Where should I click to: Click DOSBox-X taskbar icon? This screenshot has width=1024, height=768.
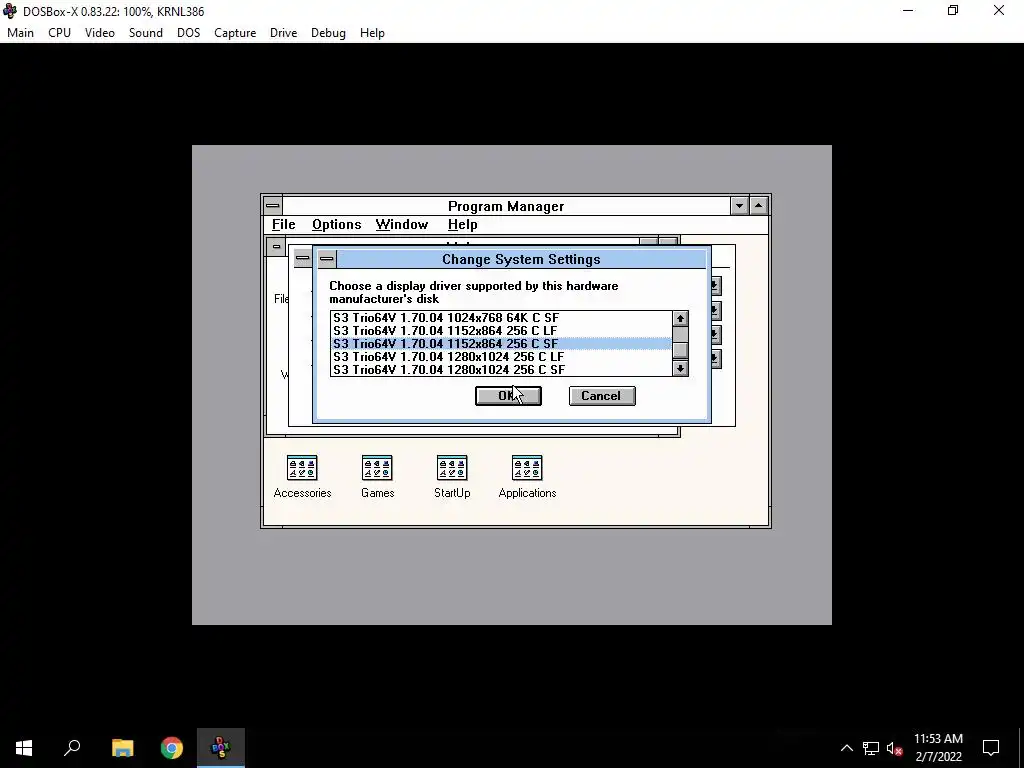click(x=221, y=748)
